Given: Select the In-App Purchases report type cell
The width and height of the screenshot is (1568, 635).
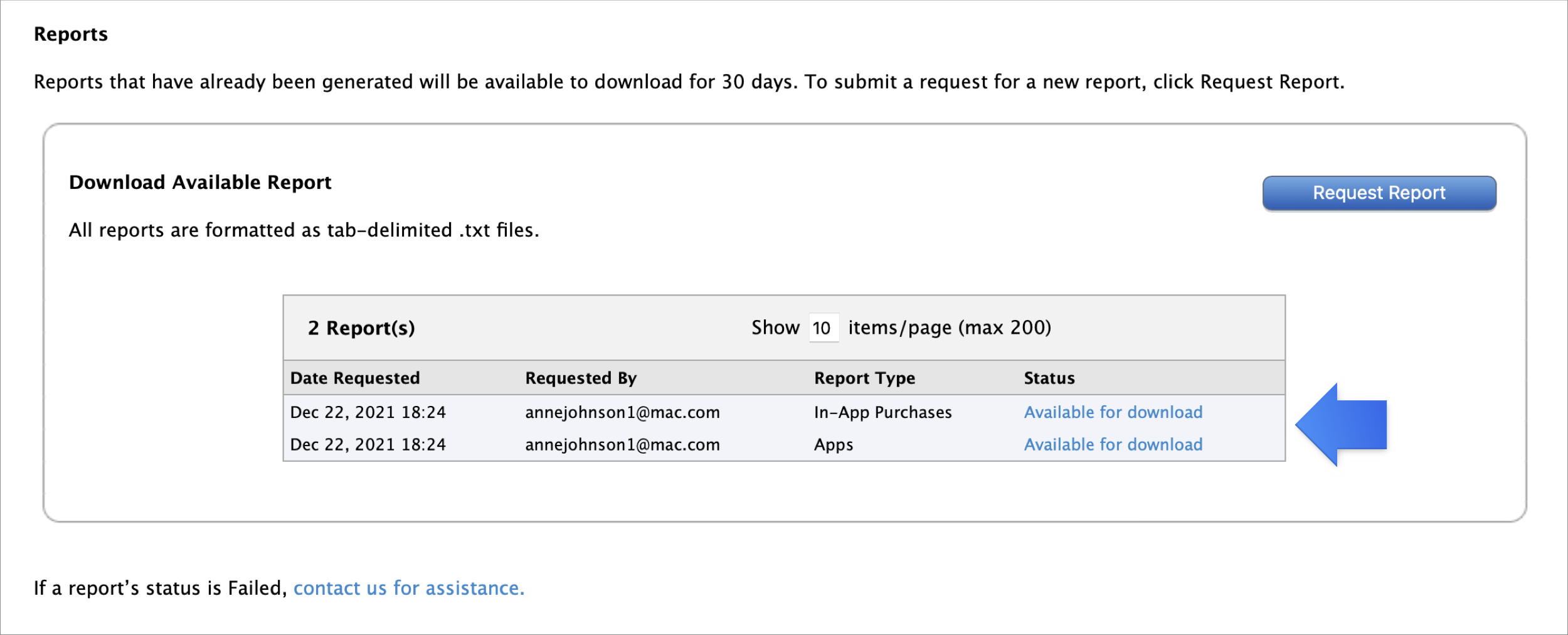Looking at the screenshot, I should (x=882, y=412).
